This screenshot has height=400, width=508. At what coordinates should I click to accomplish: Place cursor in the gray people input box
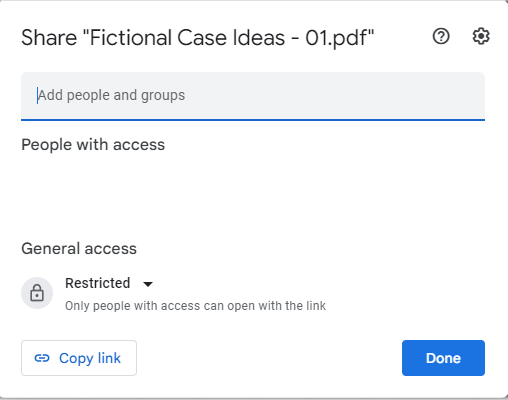[x=253, y=96]
